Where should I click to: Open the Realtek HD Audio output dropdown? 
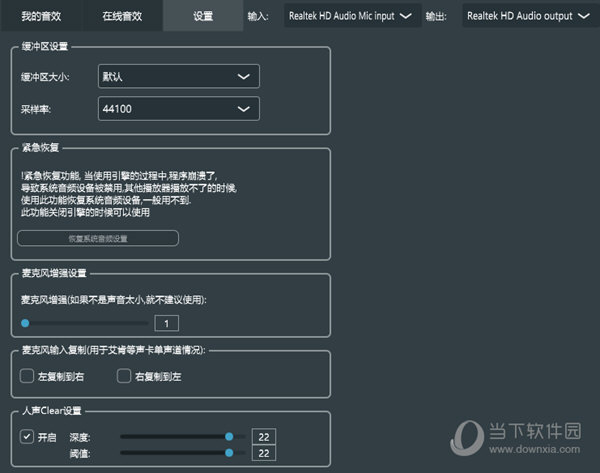pos(530,16)
